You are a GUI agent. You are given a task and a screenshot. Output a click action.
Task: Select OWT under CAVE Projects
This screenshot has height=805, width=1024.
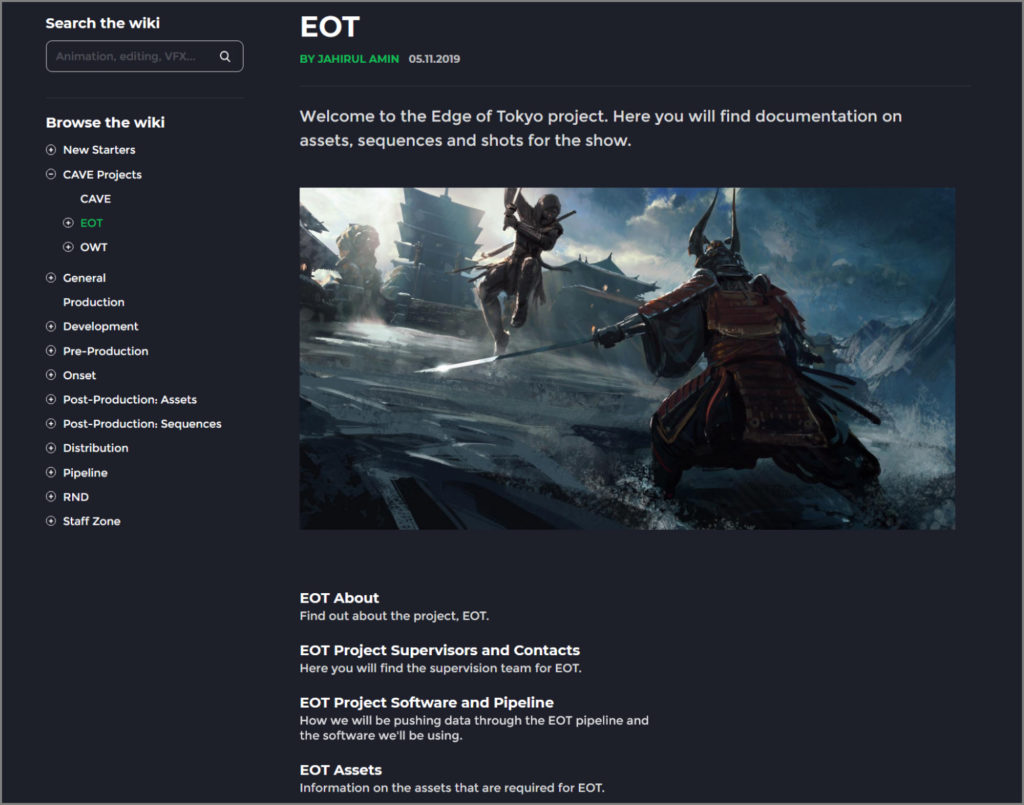click(95, 247)
